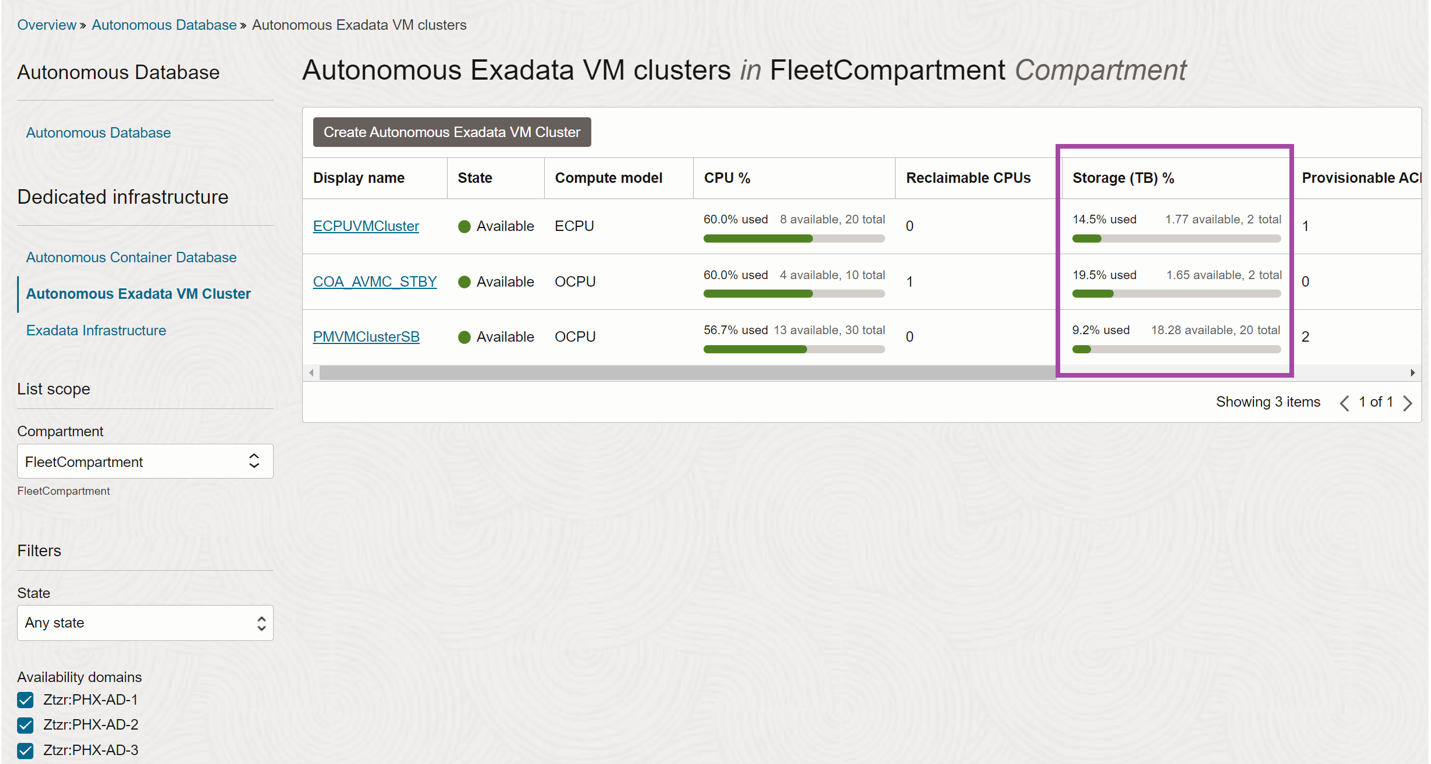Click the storage usage bar for COA_AVMC_STBY
This screenshot has width=1431, height=764.
1176,293
